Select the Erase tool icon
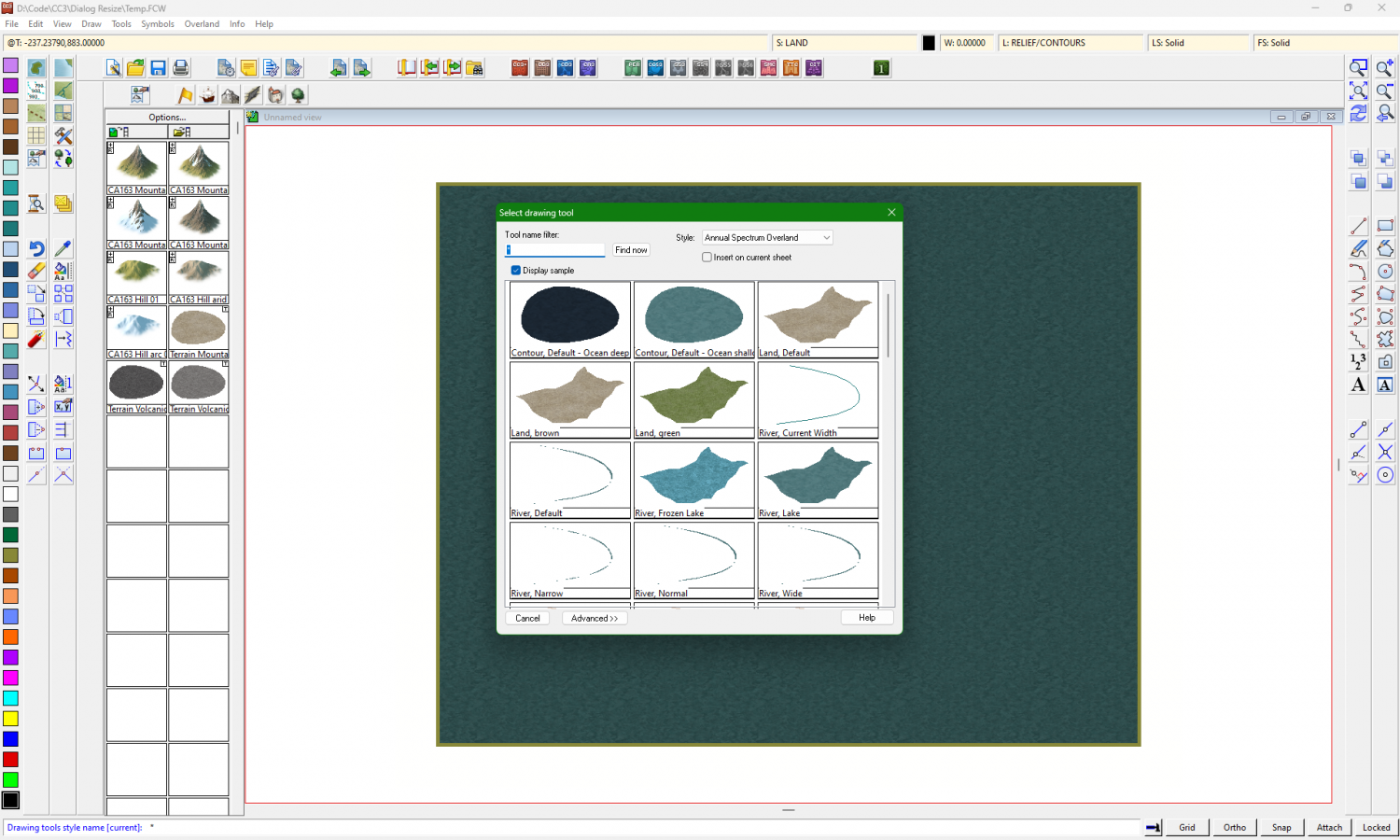Viewport: 1400px width, 840px height. [36, 271]
